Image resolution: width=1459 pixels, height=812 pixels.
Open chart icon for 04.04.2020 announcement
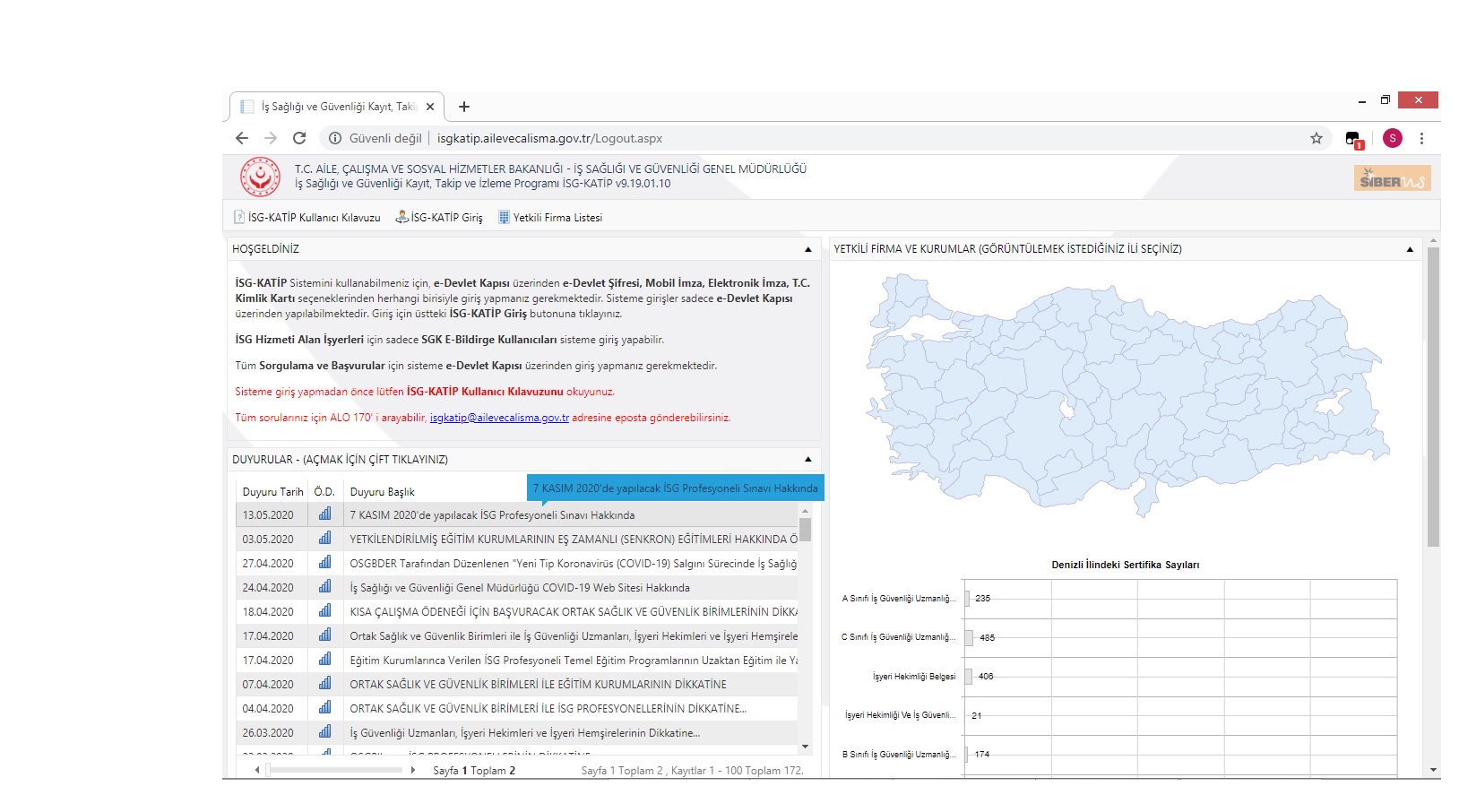(324, 708)
